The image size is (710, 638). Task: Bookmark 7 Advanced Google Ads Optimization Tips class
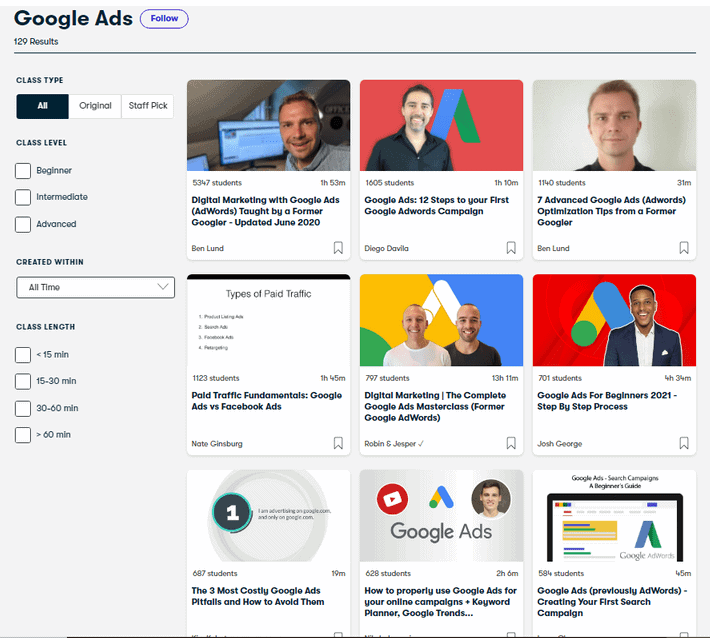(x=684, y=248)
